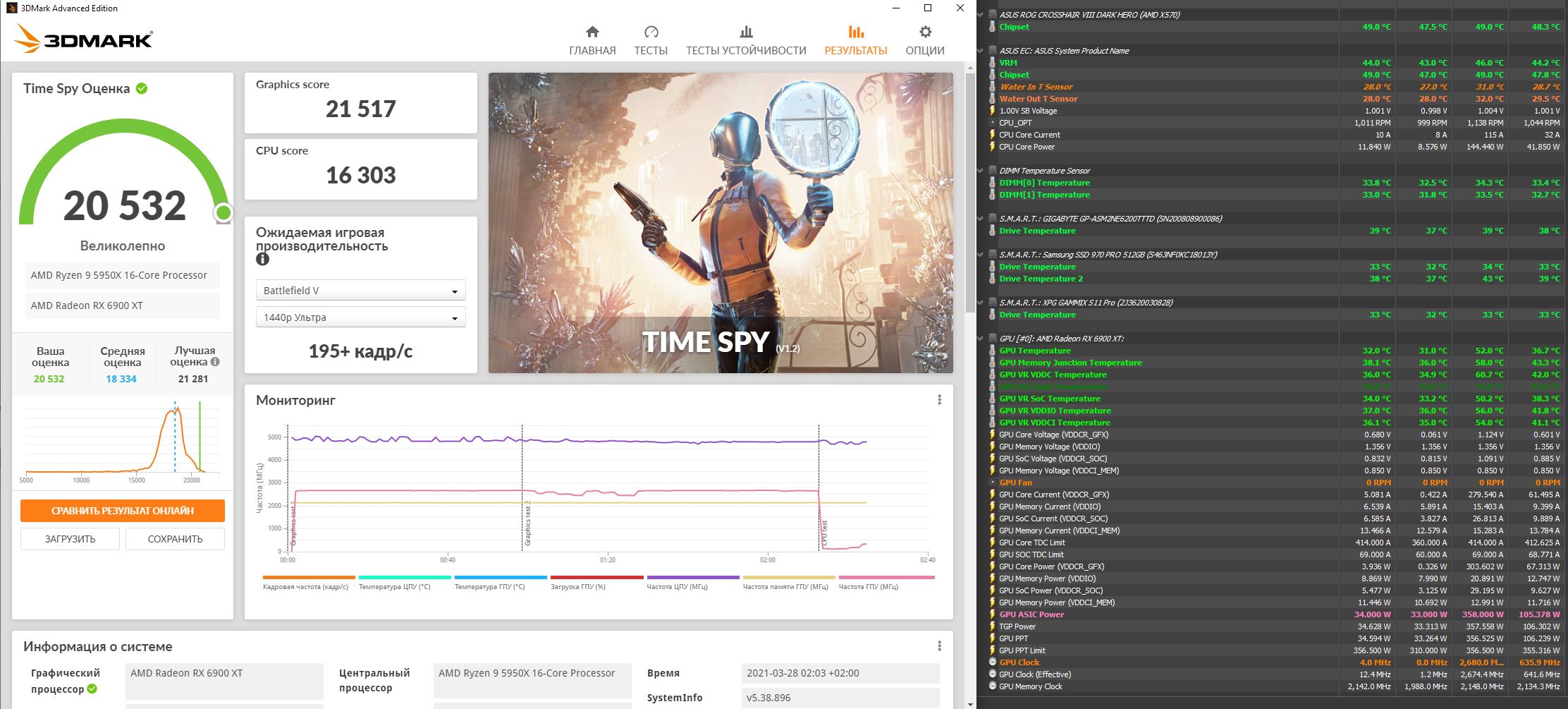Click the 195+ кадр/с estimate text
Image resolution: width=1568 pixels, height=709 pixels.
pyautogui.click(x=360, y=351)
